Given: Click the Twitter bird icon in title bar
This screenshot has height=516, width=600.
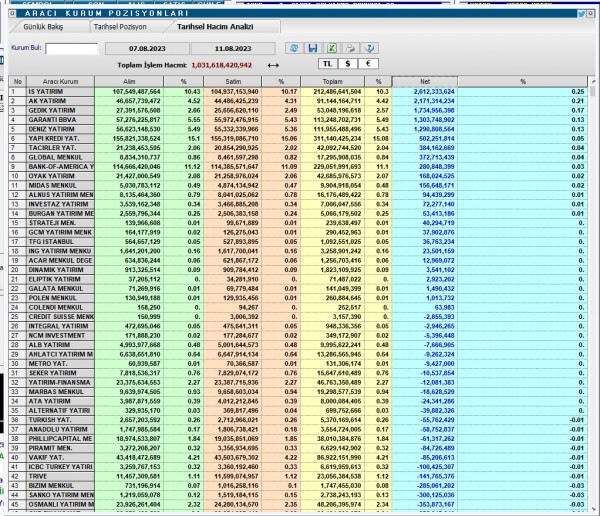Looking at the screenshot, I should pyautogui.click(x=581, y=13).
